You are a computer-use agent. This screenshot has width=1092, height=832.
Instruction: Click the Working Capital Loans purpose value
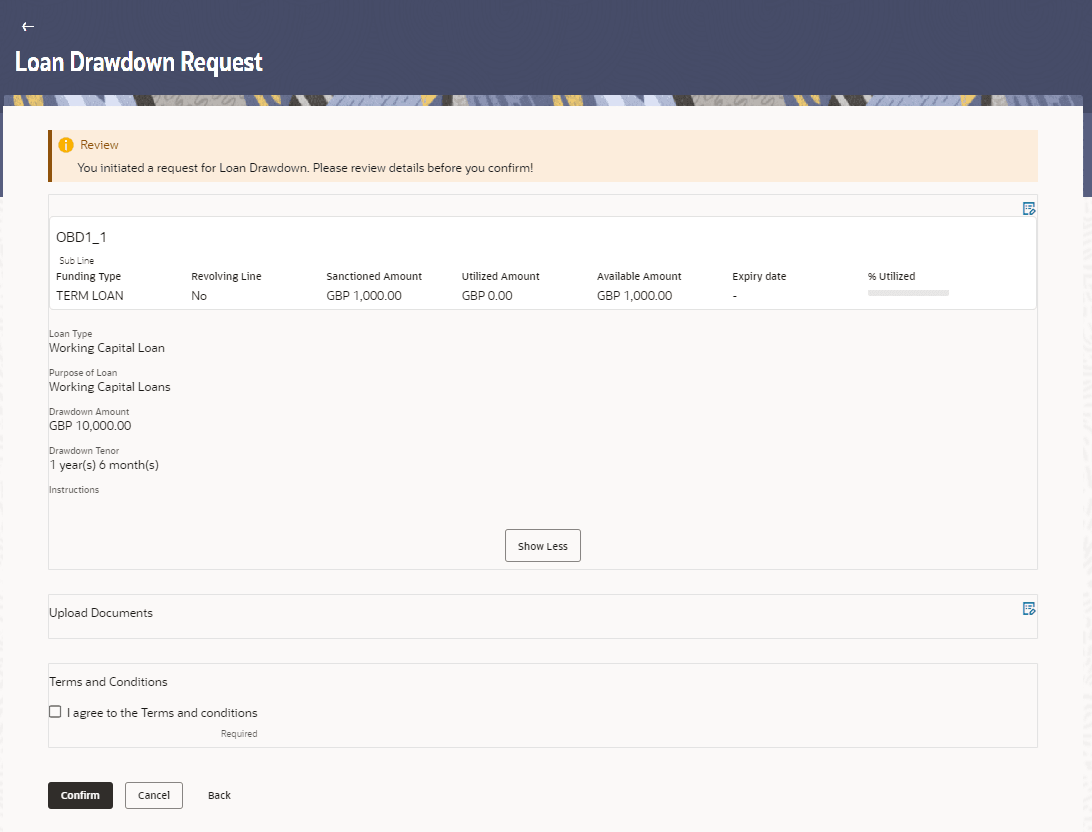109,386
